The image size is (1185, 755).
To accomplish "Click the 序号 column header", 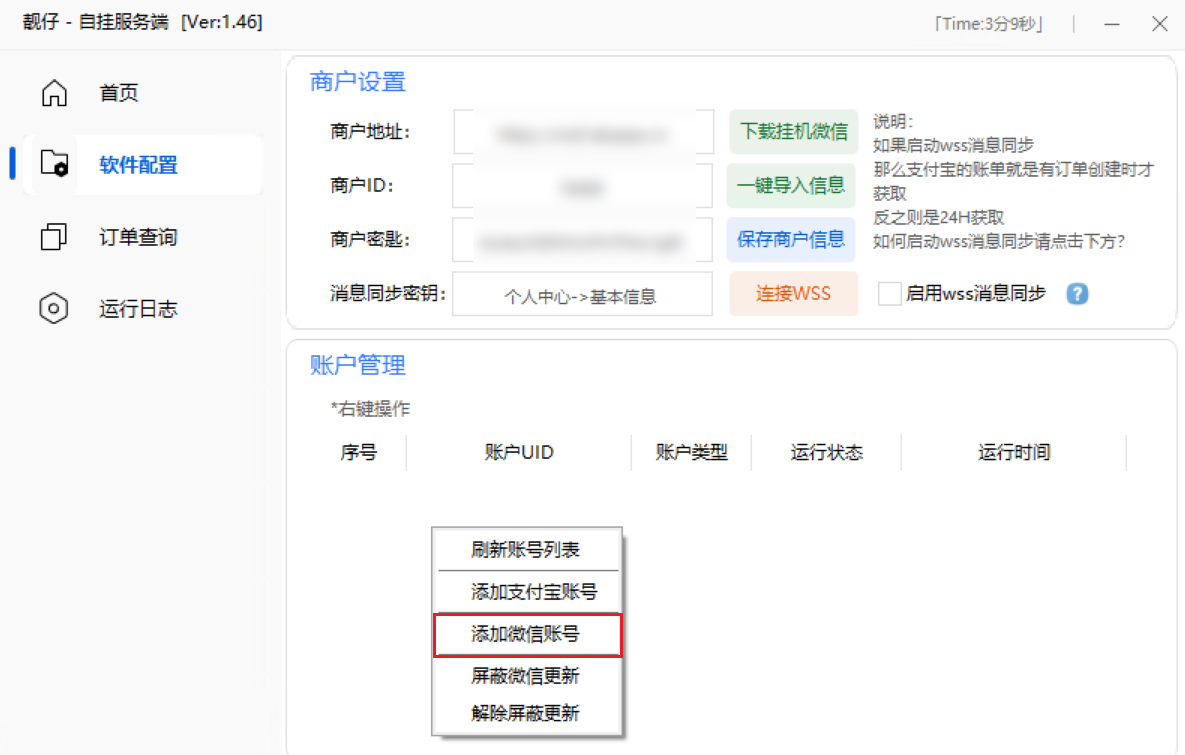I will point(358,453).
